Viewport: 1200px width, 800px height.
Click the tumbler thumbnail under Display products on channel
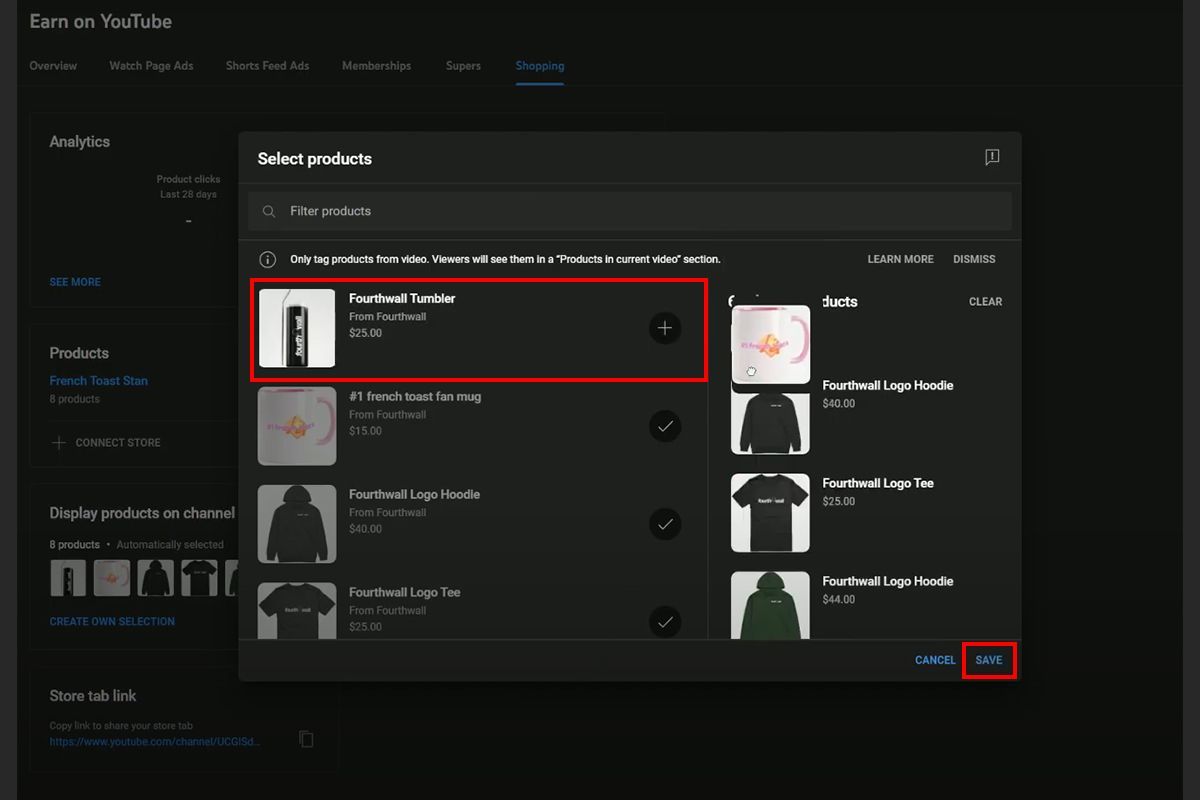click(68, 578)
